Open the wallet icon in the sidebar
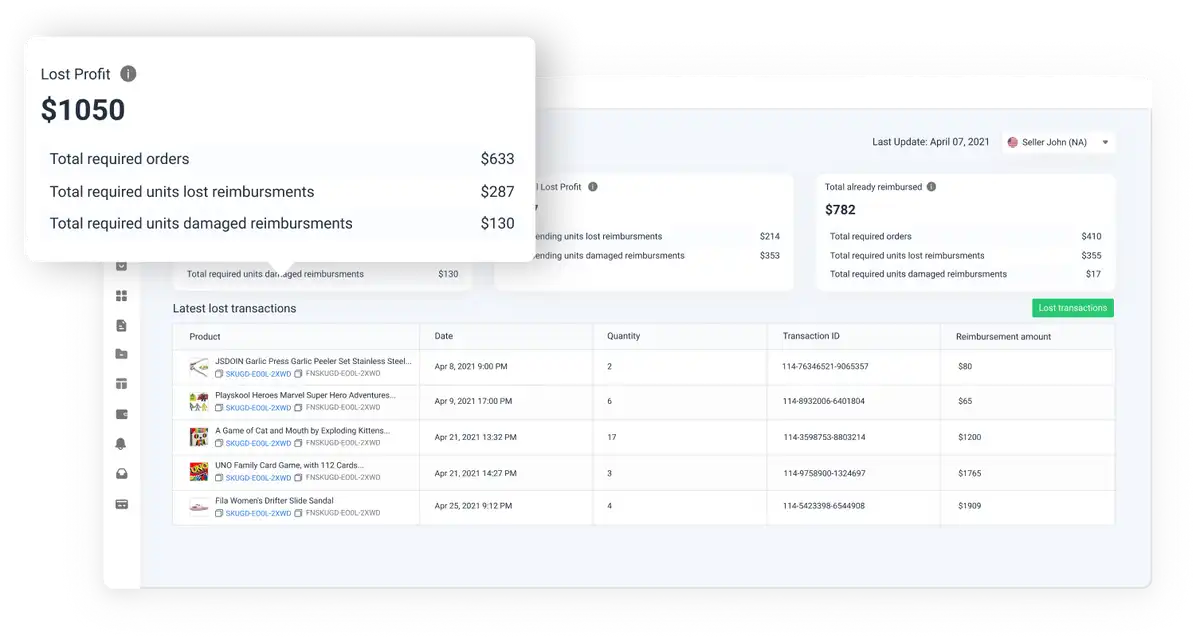Image resolution: width=1200 pixels, height=643 pixels. (122, 414)
